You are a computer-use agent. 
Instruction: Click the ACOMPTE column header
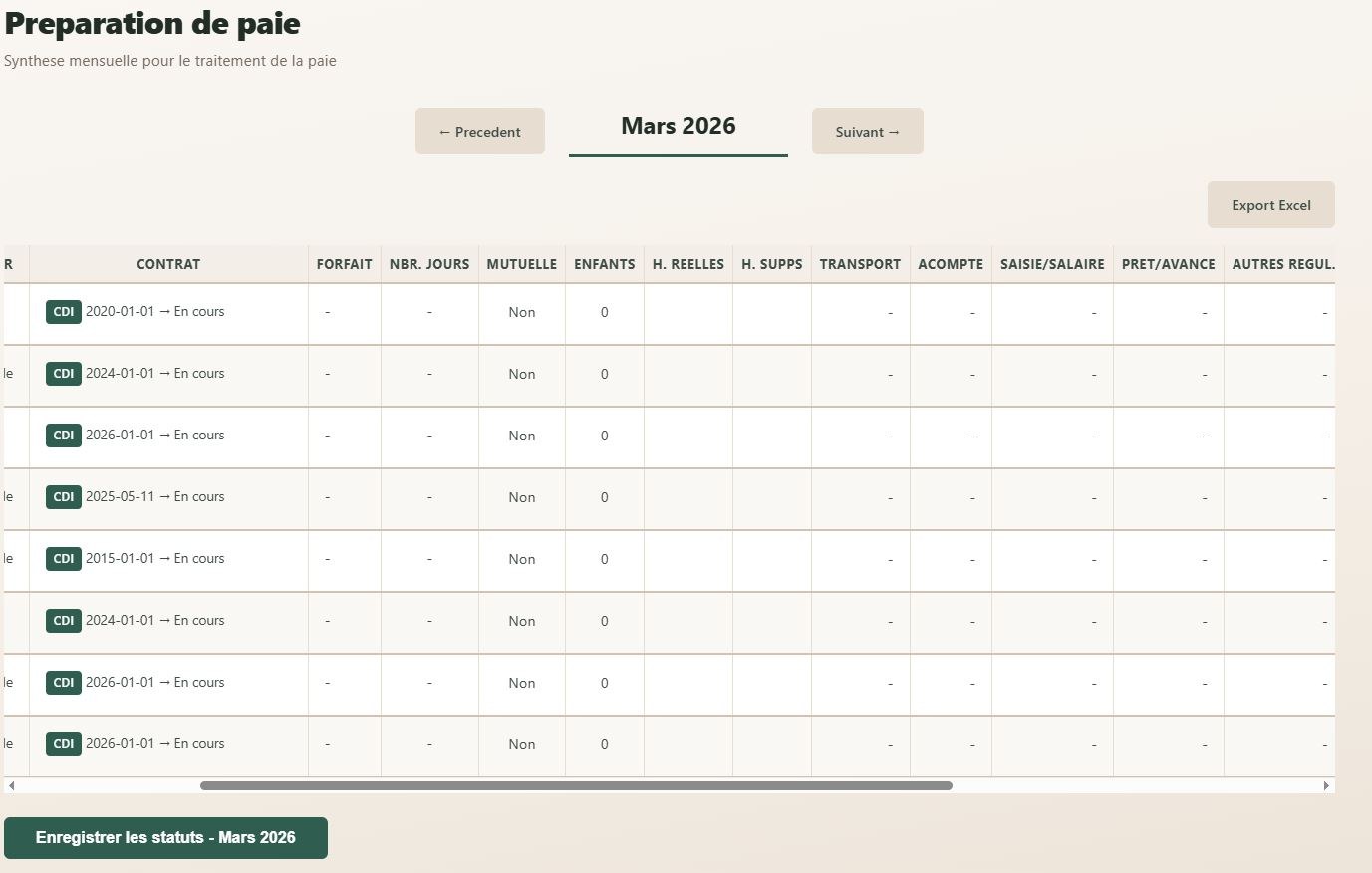[950, 264]
